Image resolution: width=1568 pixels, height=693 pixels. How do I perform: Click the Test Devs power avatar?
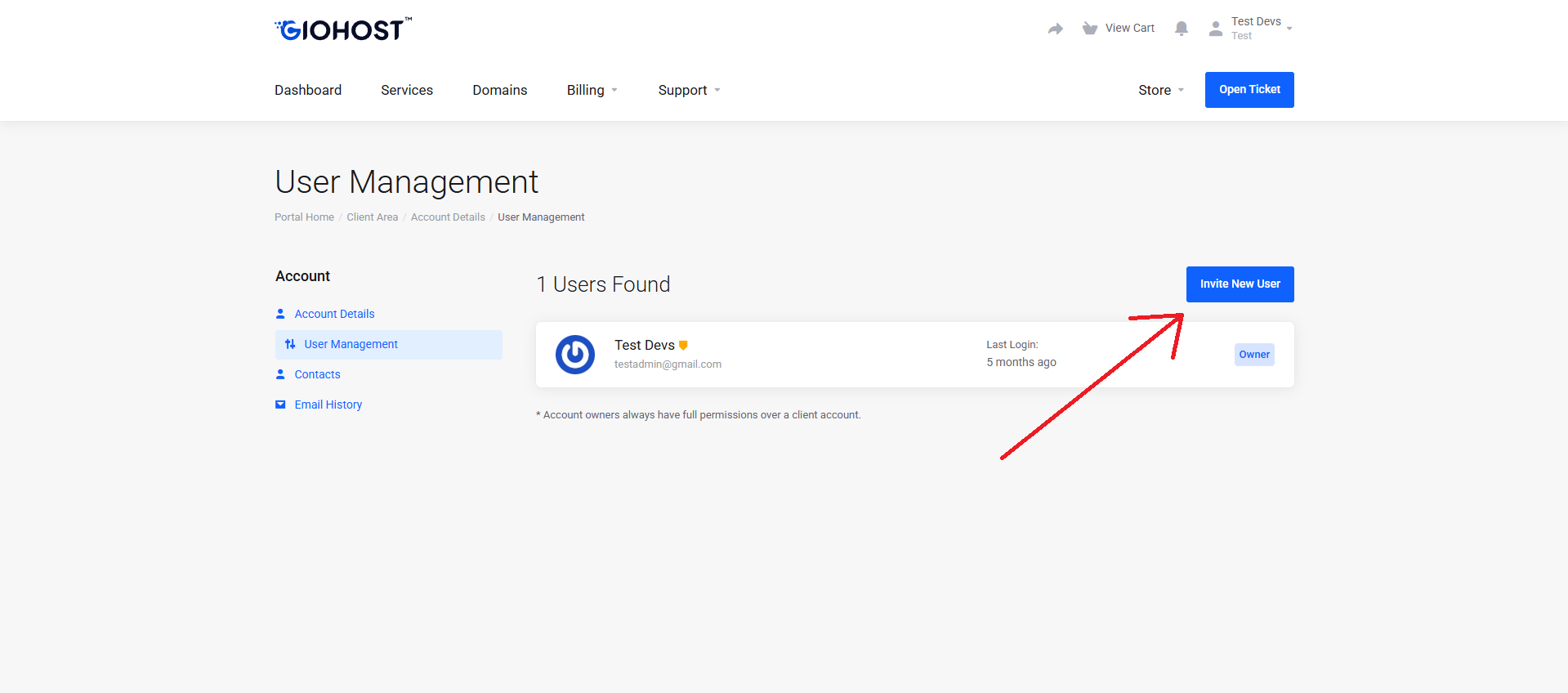point(575,355)
